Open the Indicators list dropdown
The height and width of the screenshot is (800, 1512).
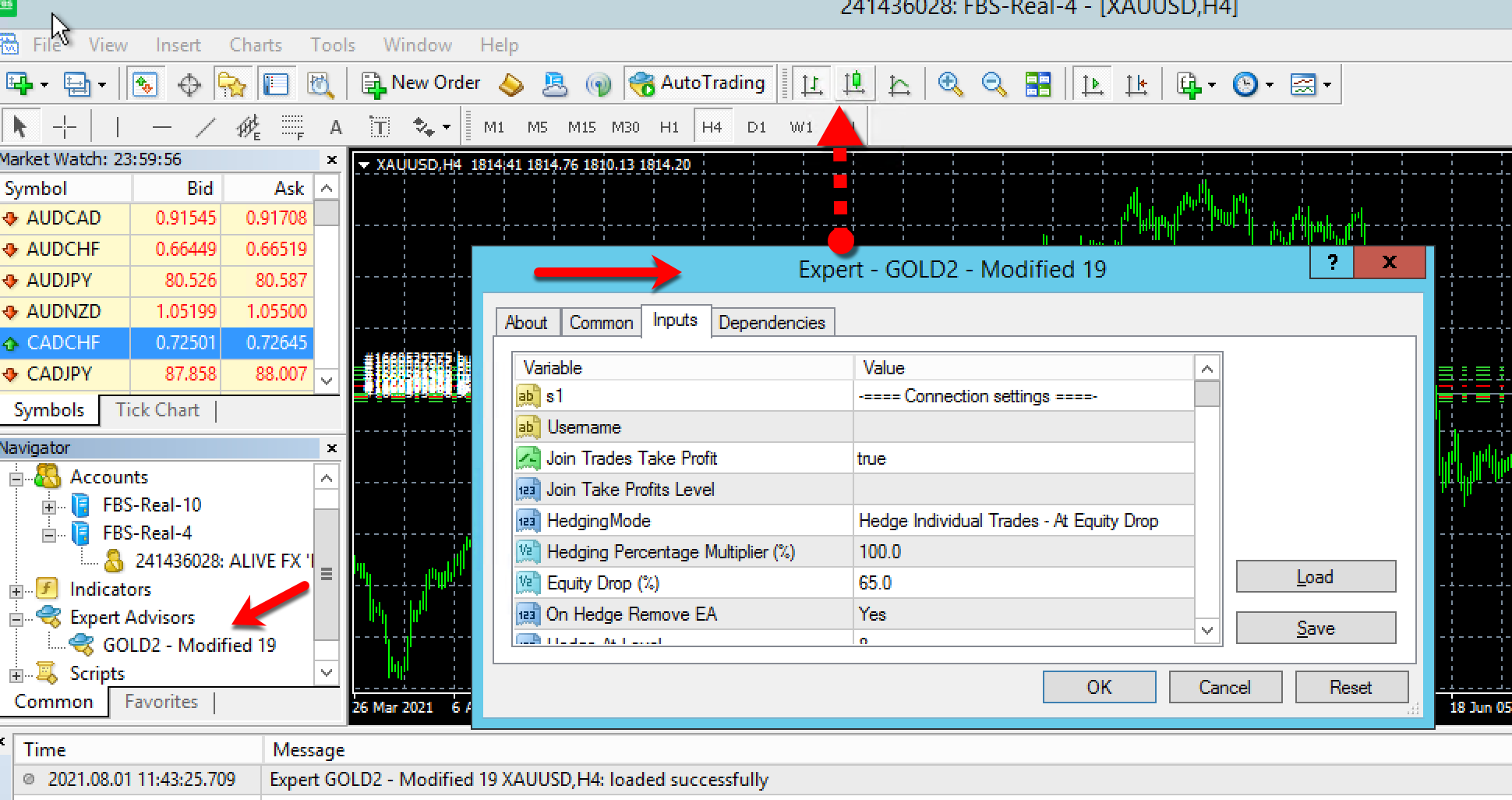point(1196,83)
